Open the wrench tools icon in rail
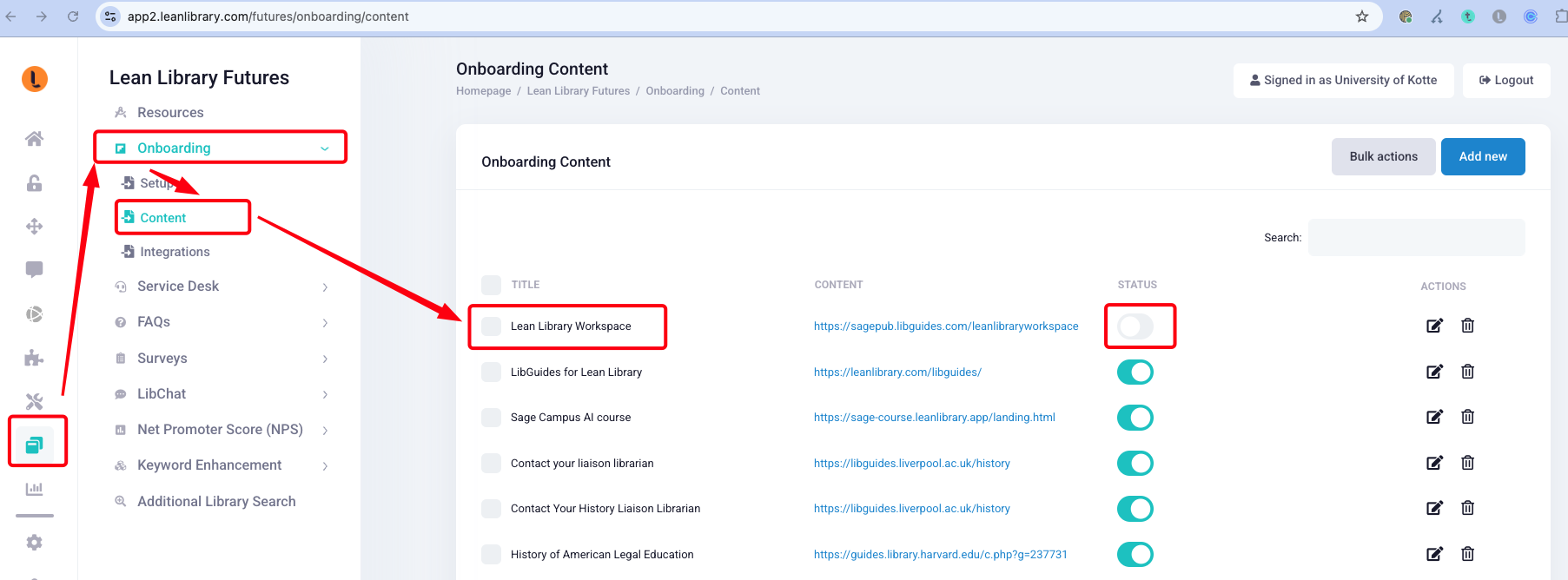The height and width of the screenshot is (580, 1568). coord(34,401)
